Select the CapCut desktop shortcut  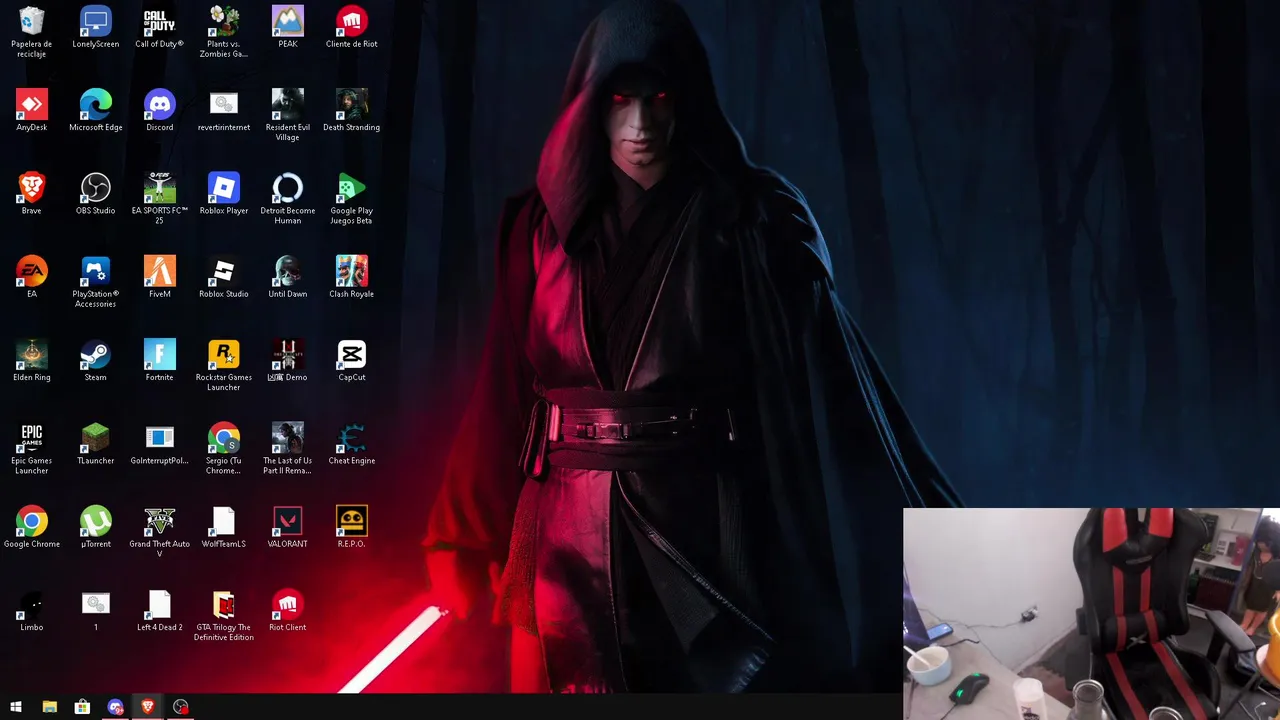click(x=351, y=354)
